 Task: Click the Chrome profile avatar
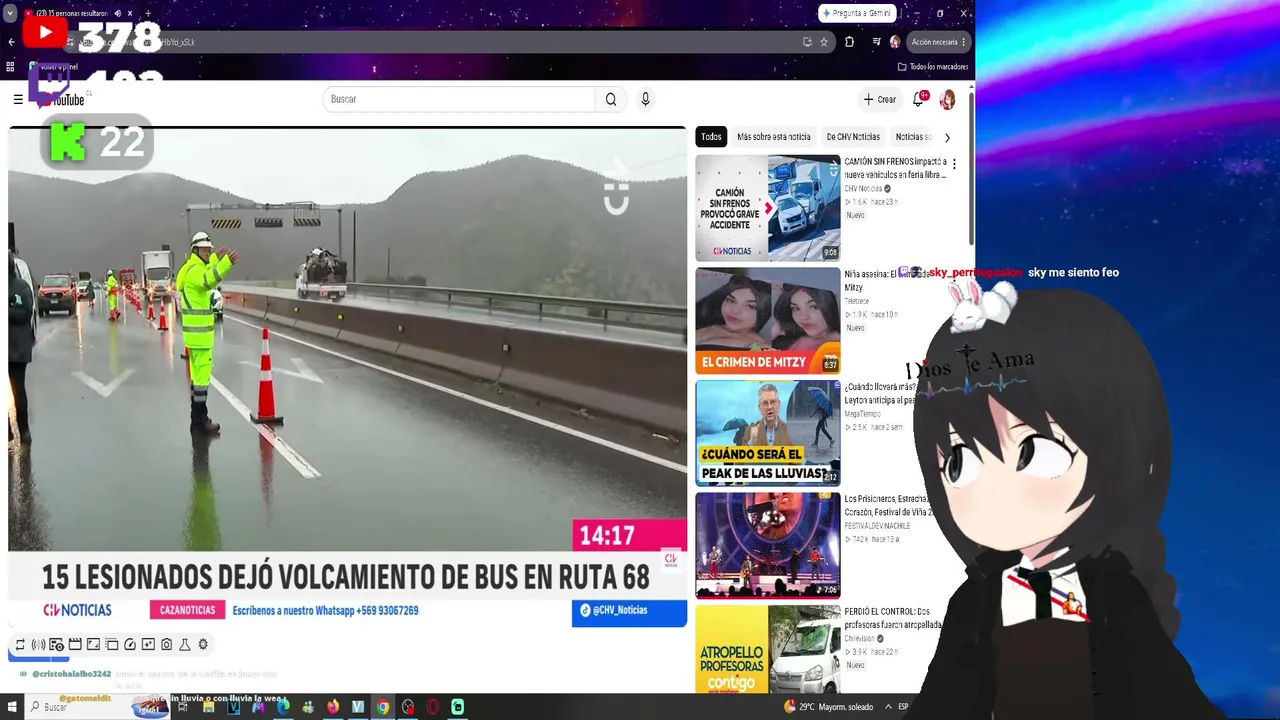(x=895, y=42)
